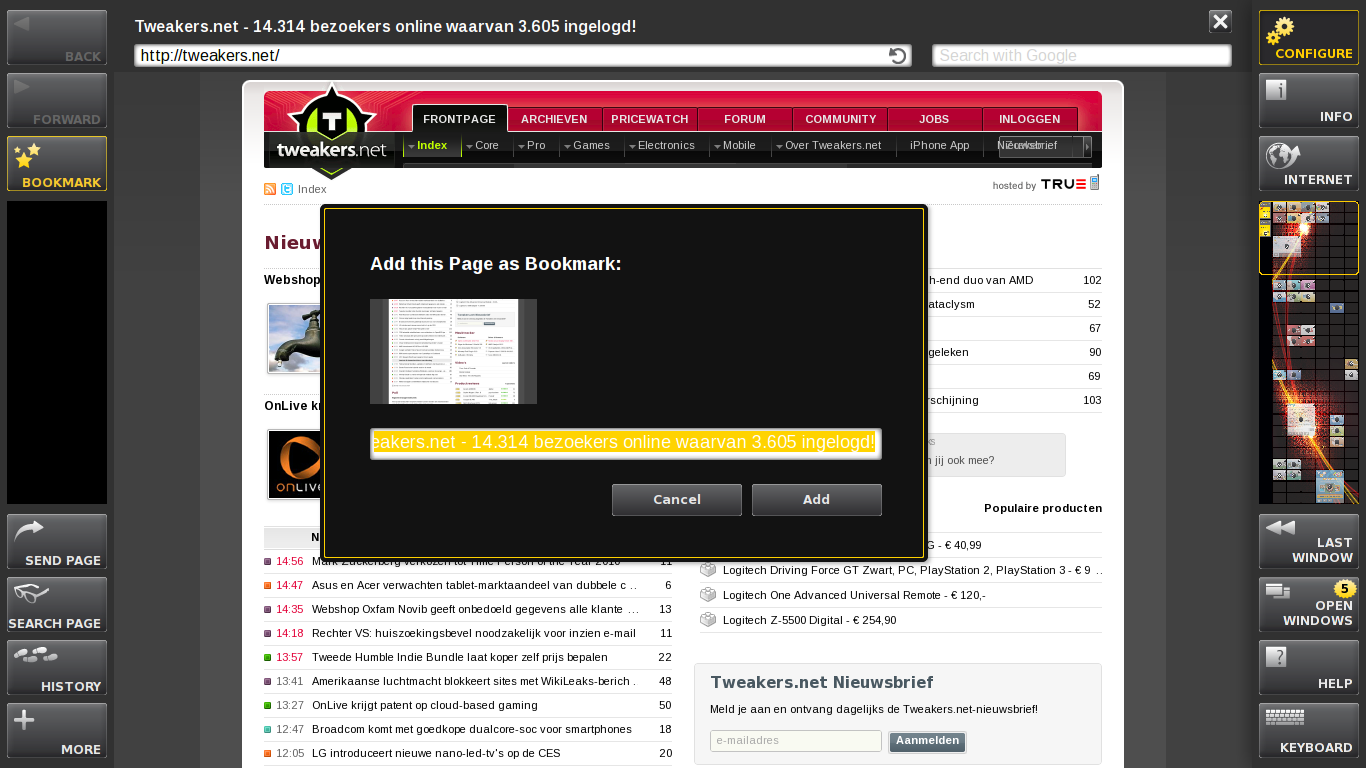
Task: Click the True hosting logo
Action: point(1070,184)
